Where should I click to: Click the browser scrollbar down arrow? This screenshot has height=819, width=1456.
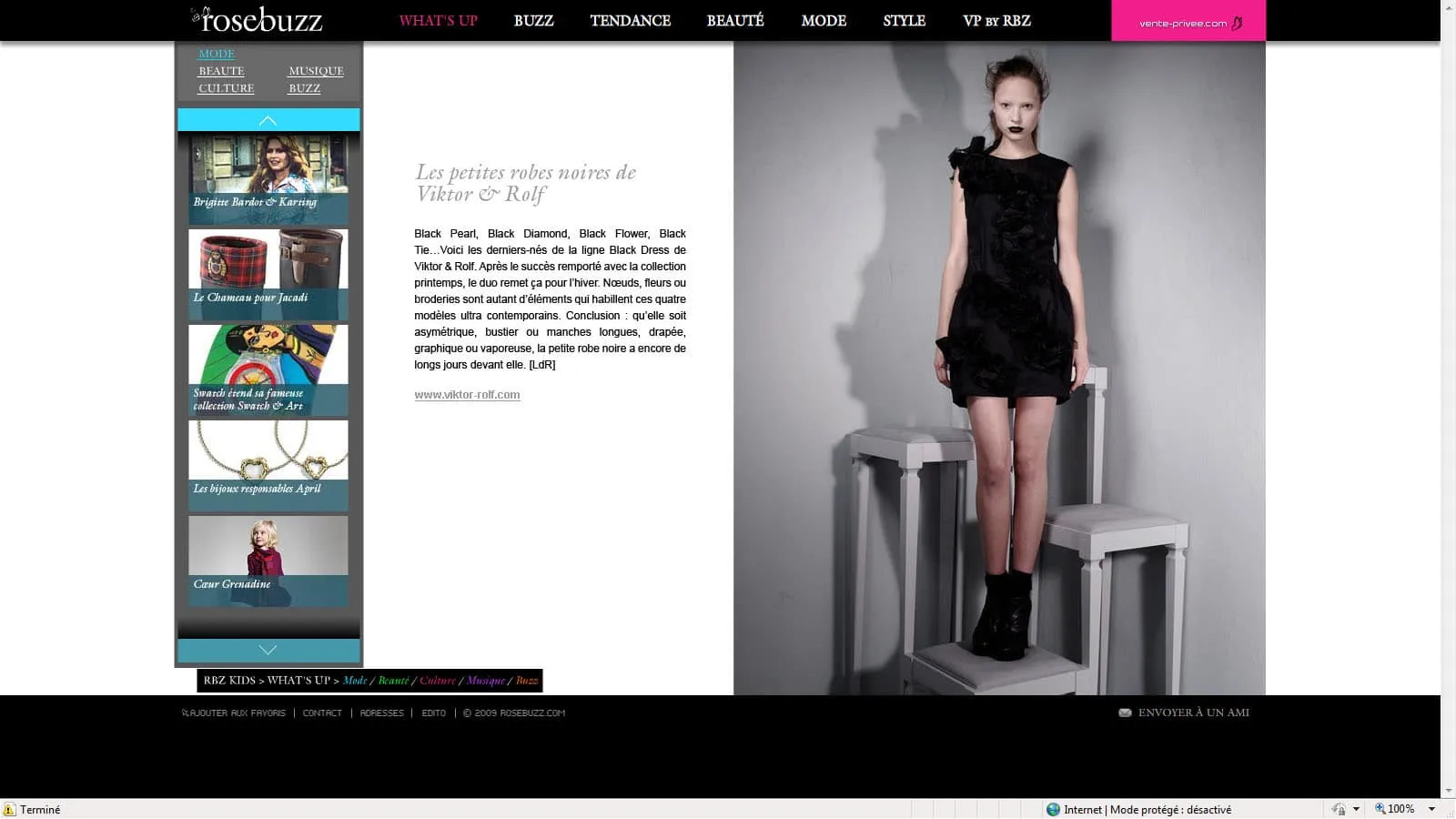coord(1449,791)
